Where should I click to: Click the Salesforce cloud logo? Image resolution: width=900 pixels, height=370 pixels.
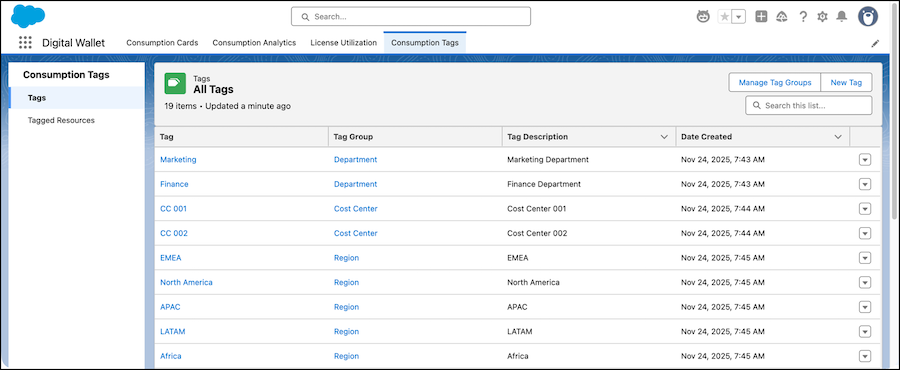[28, 15]
